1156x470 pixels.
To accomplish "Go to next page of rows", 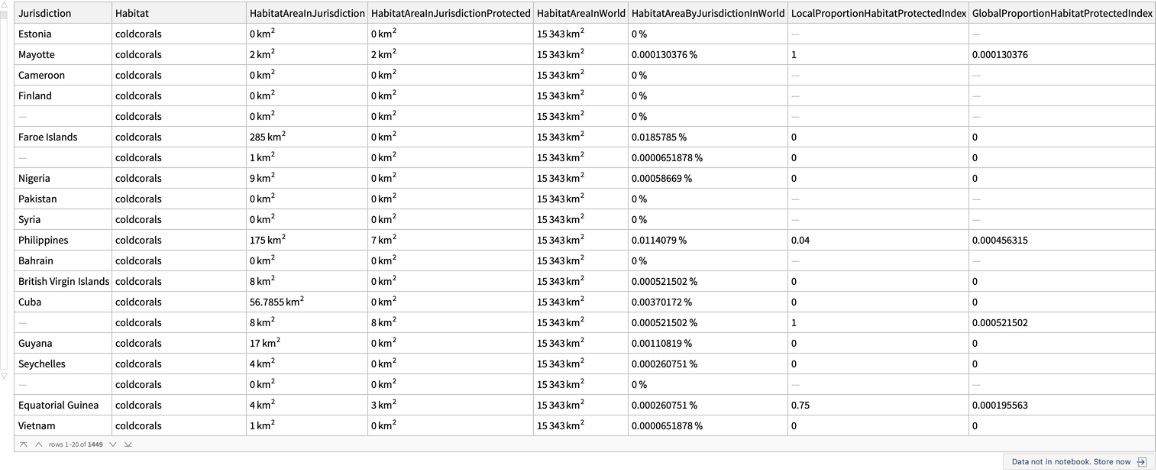I will pyautogui.click(x=113, y=443).
